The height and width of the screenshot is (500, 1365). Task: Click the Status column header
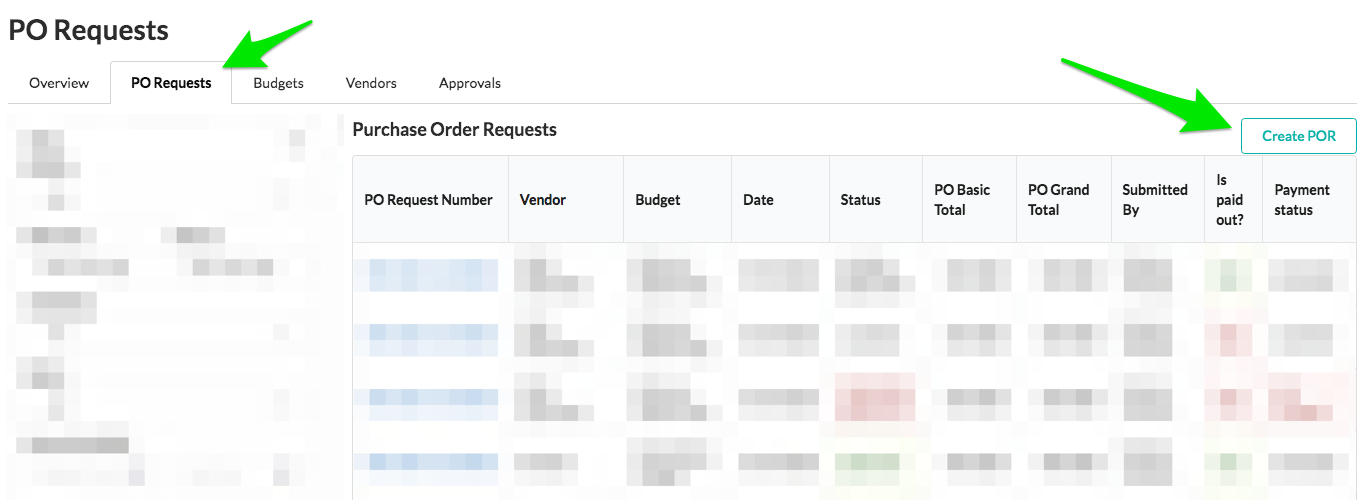[860, 200]
